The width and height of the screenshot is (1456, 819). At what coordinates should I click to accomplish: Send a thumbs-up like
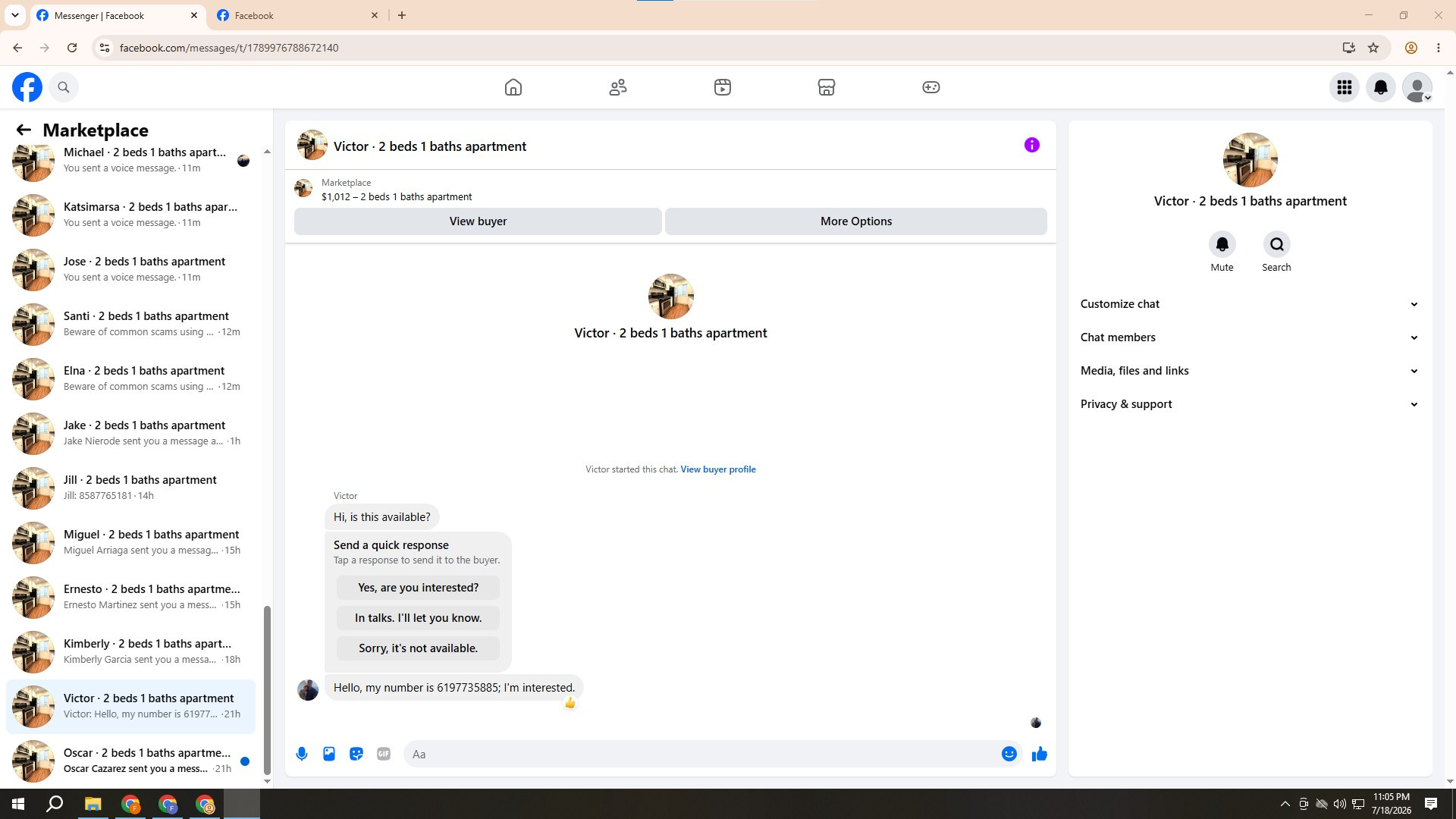coord(1040,754)
